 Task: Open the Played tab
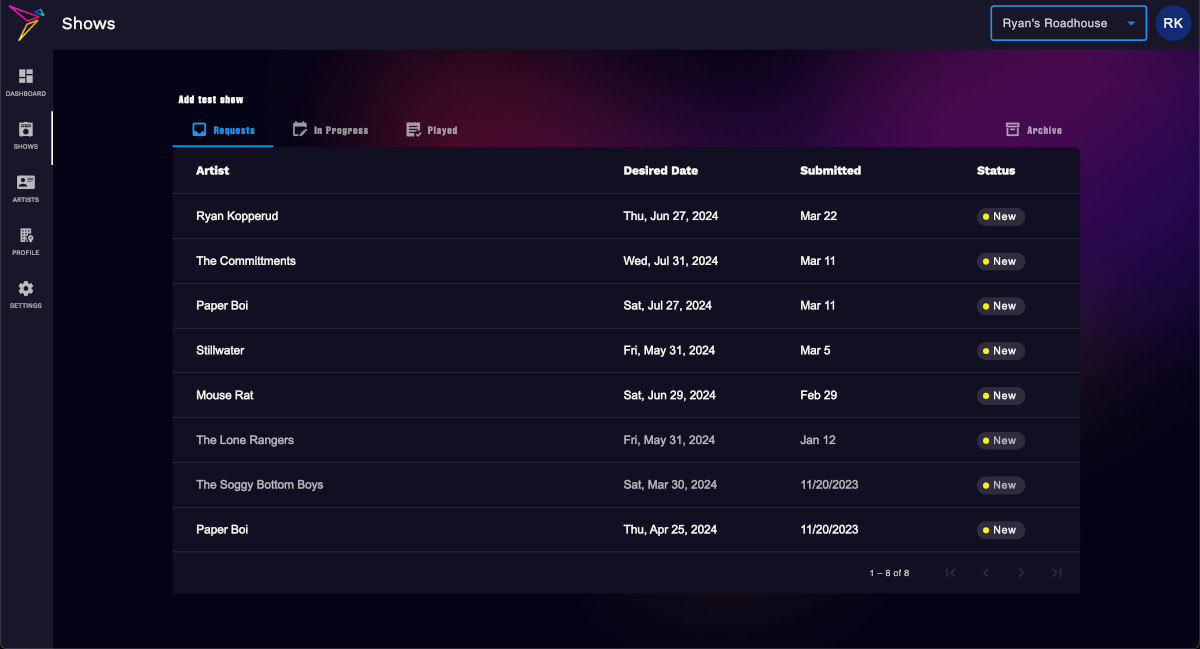[431, 129]
